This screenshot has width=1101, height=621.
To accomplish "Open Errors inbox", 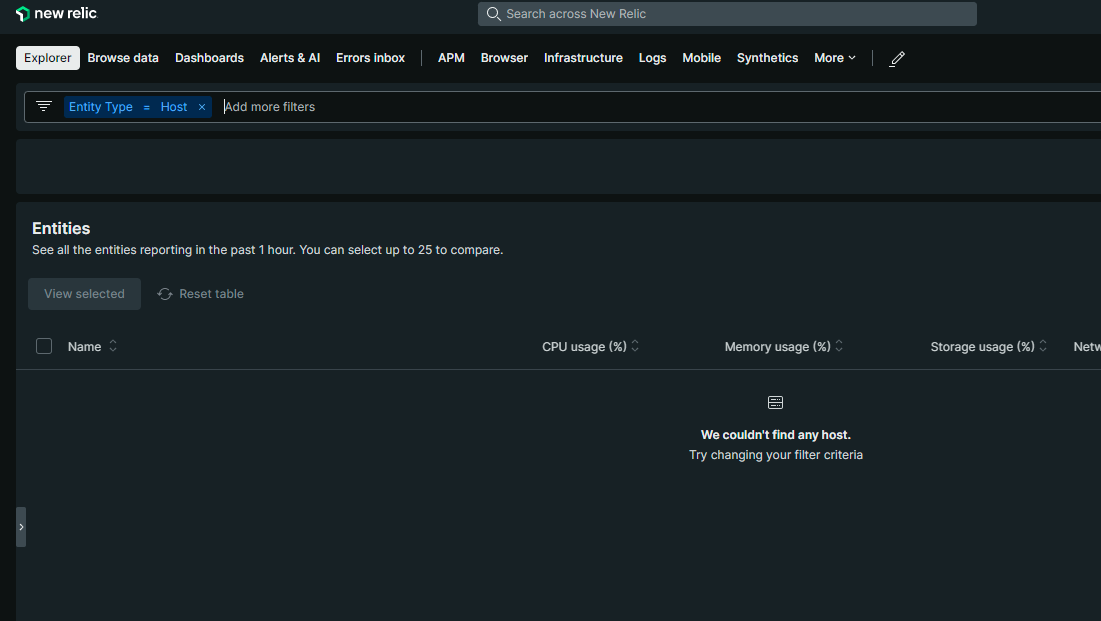I will [370, 58].
